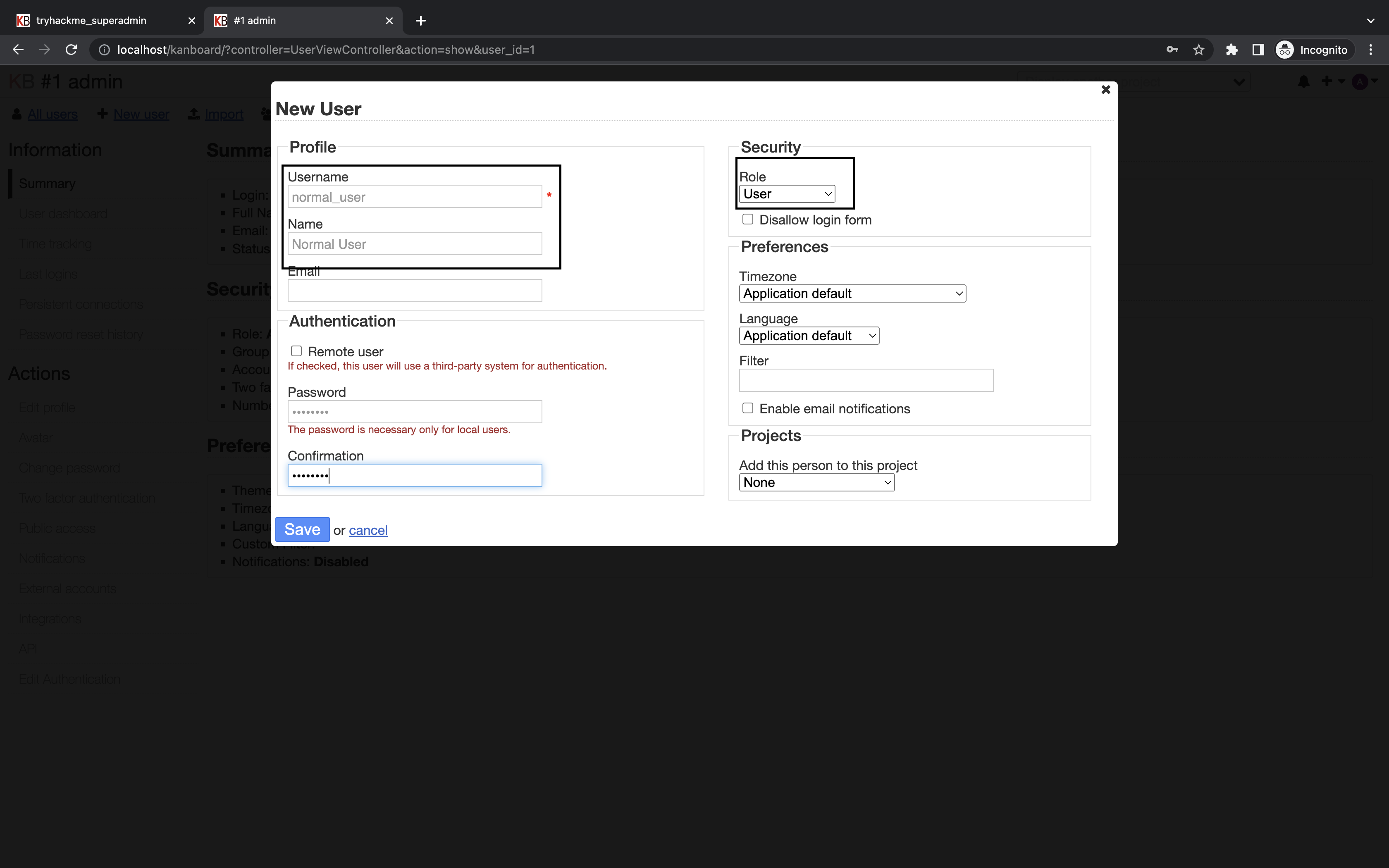Click the Import upload icon

(x=193, y=114)
